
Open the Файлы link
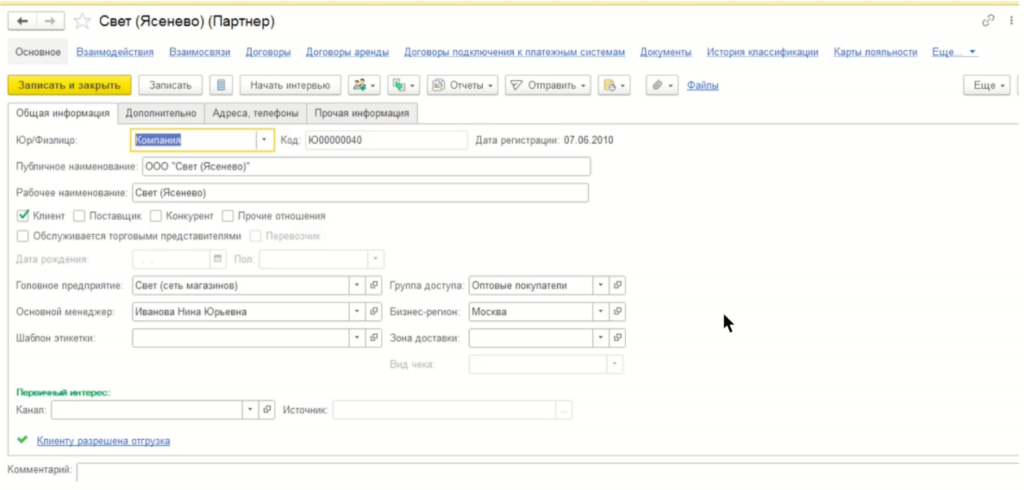[x=703, y=85]
